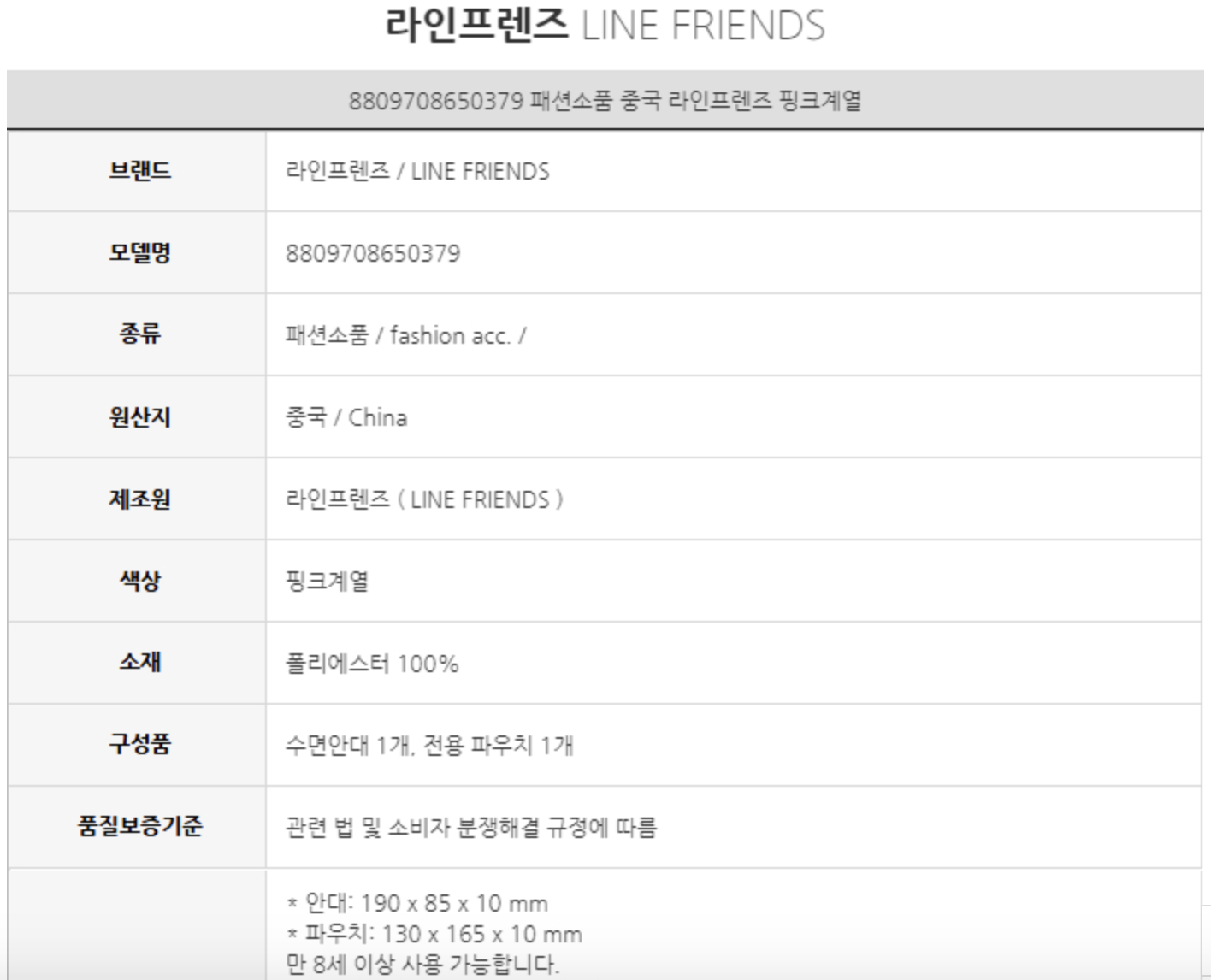Click the material value 폴리에스터 100%
Screen dimensions: 1211x980
pyautogui.click(x=372, y=664)
